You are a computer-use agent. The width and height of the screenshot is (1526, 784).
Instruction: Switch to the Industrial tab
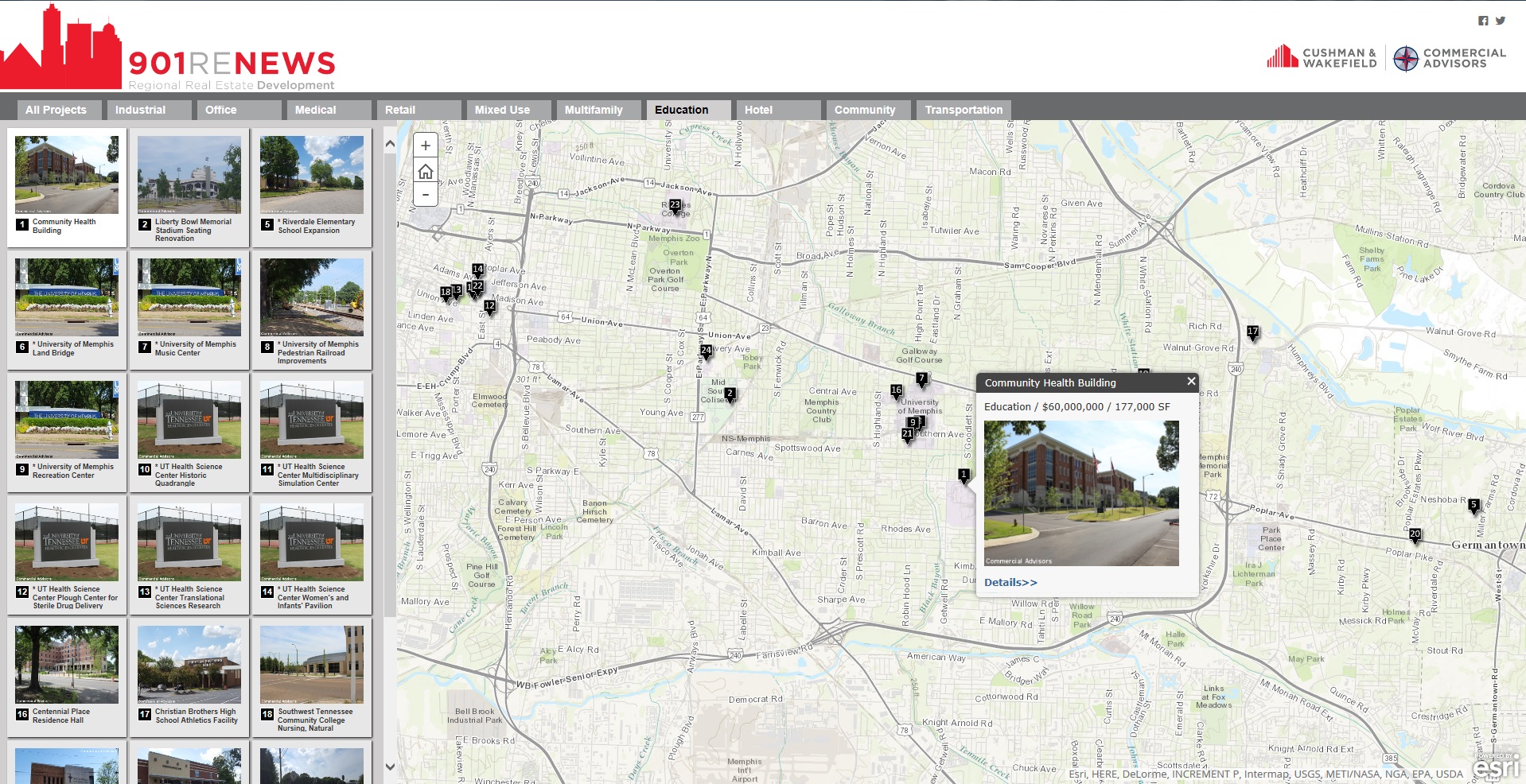(x=140, y=110)
